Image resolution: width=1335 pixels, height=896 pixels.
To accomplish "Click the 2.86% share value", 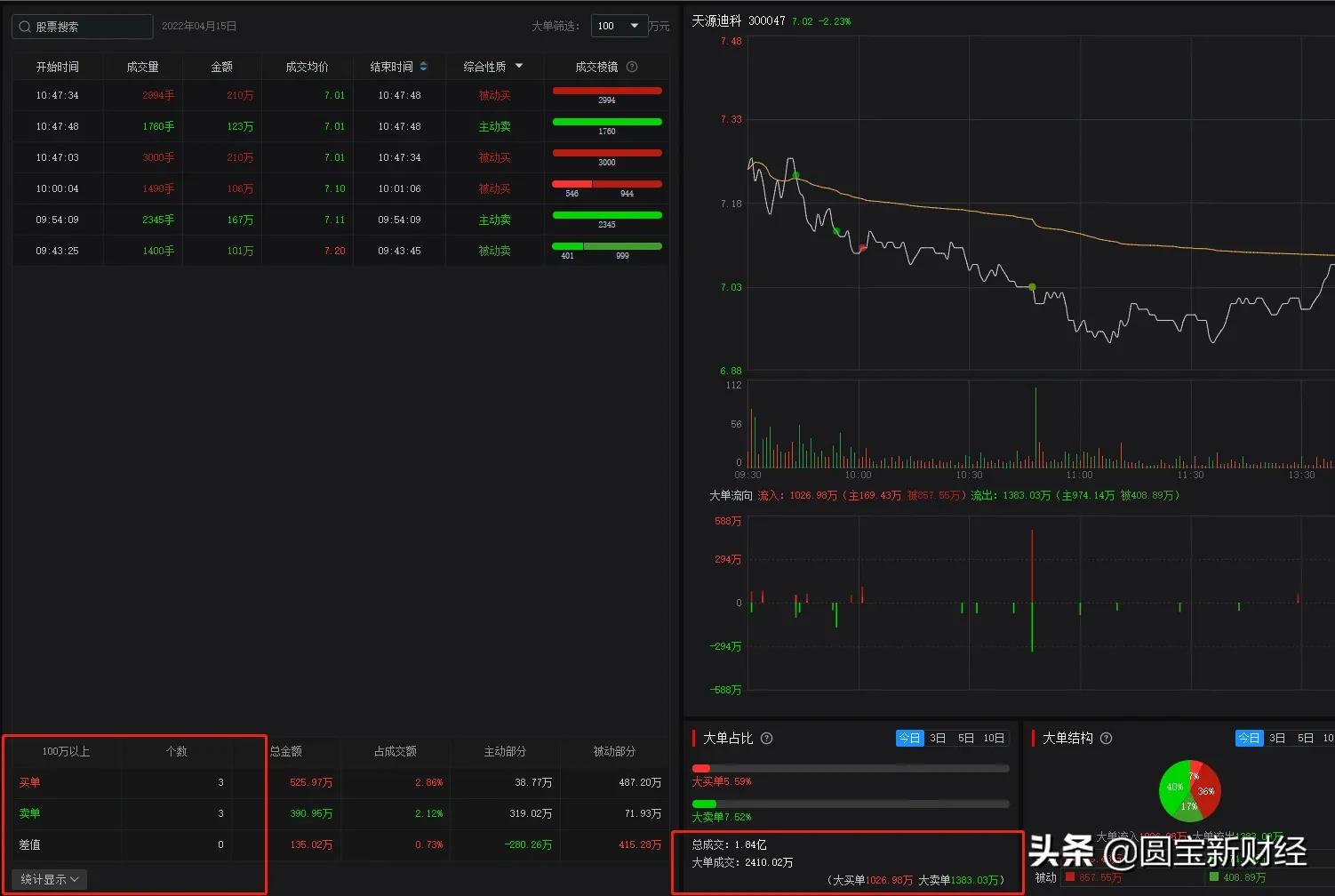I will [x=428, y=782].
